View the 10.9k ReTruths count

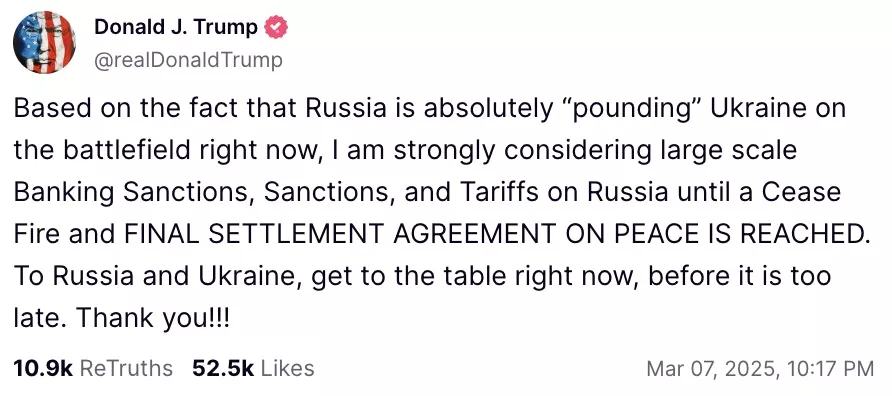[43, 368]
